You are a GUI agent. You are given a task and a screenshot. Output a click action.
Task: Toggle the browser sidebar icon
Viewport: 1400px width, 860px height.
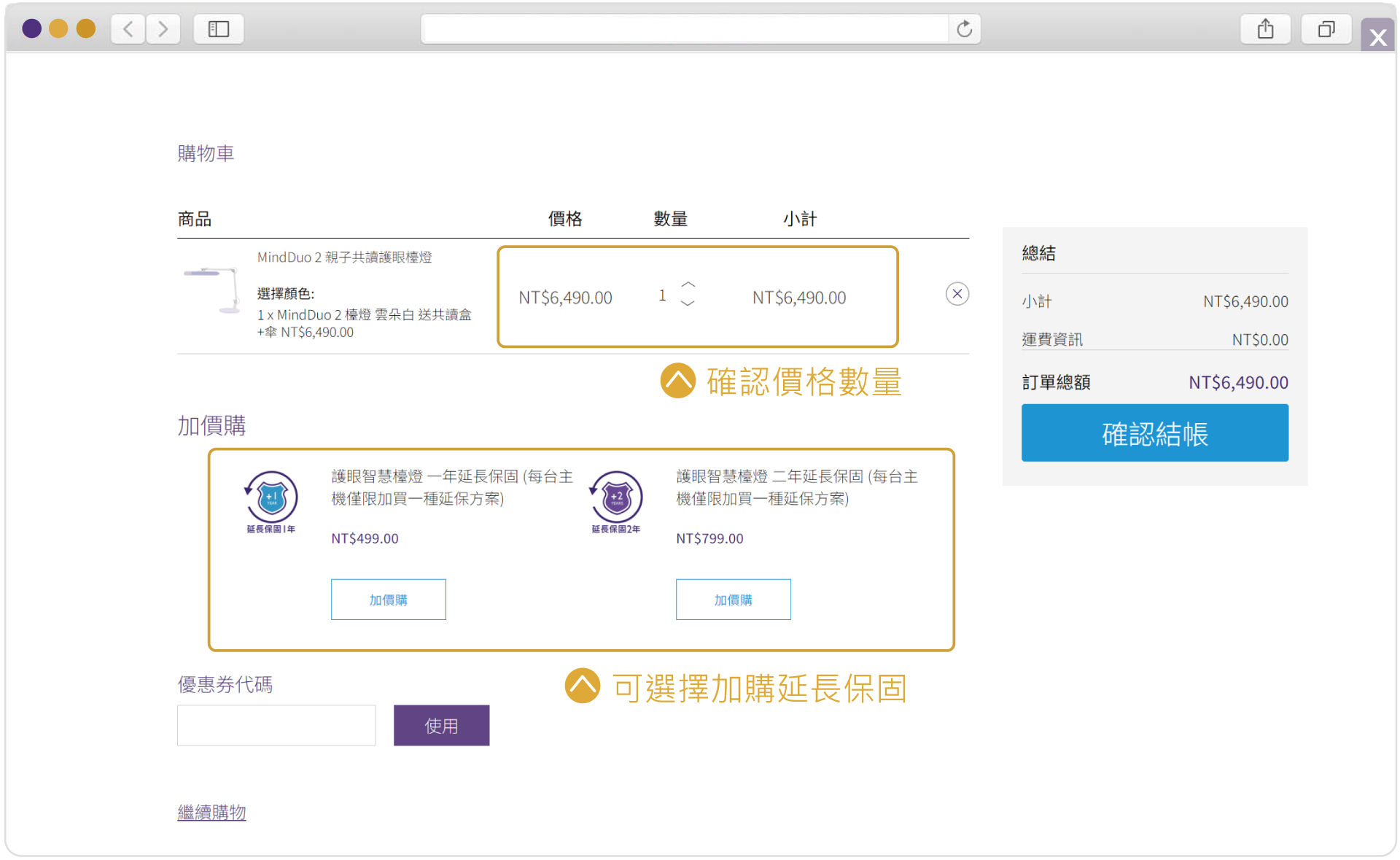[x=218, y=29]
